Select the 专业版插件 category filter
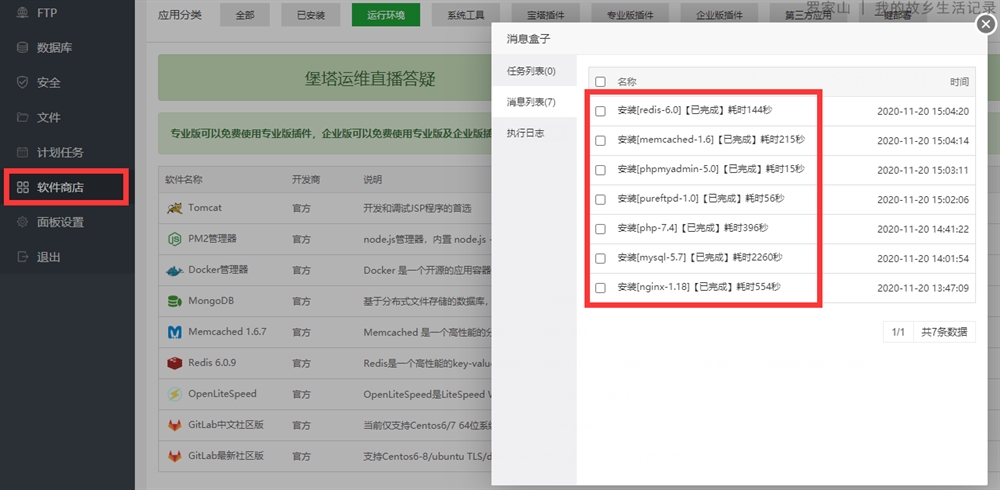1000x490 pixels. [629, 15]
